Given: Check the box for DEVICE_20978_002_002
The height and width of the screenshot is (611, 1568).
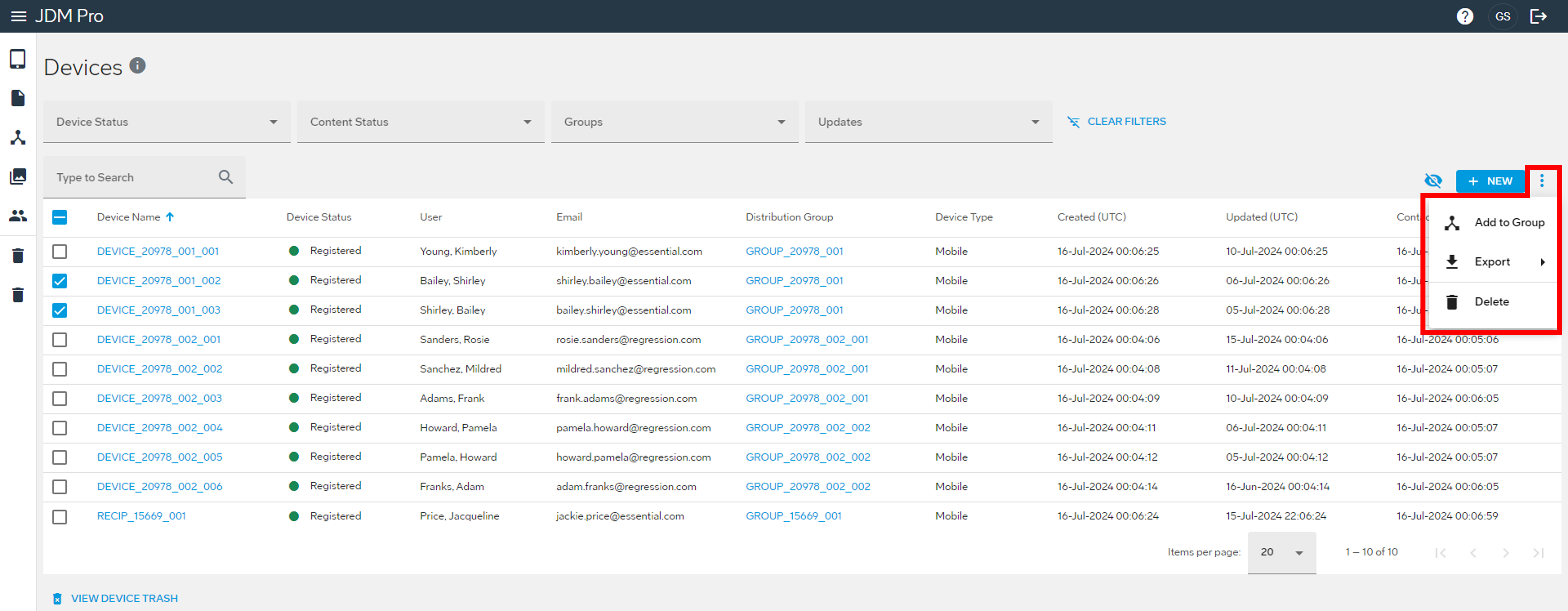Looking at the screenshot, I should coord(60,369).
